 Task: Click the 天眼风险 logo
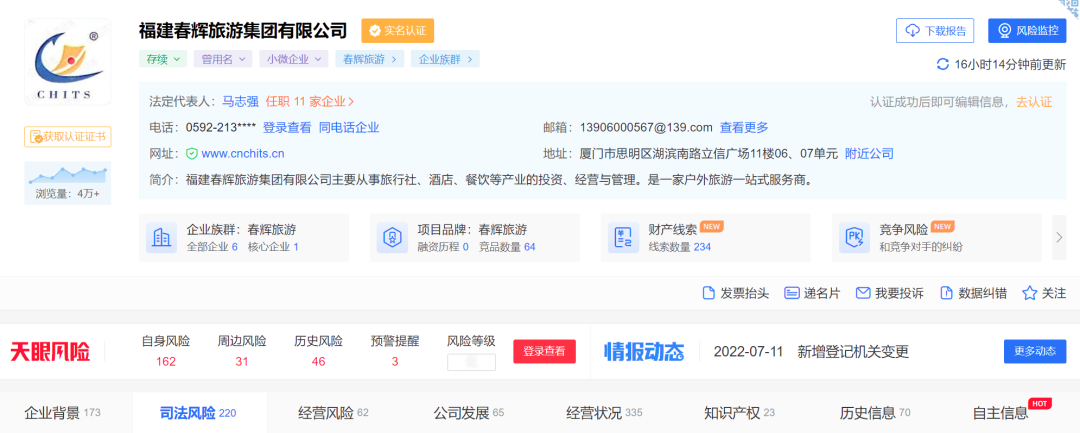click(50, 352)
